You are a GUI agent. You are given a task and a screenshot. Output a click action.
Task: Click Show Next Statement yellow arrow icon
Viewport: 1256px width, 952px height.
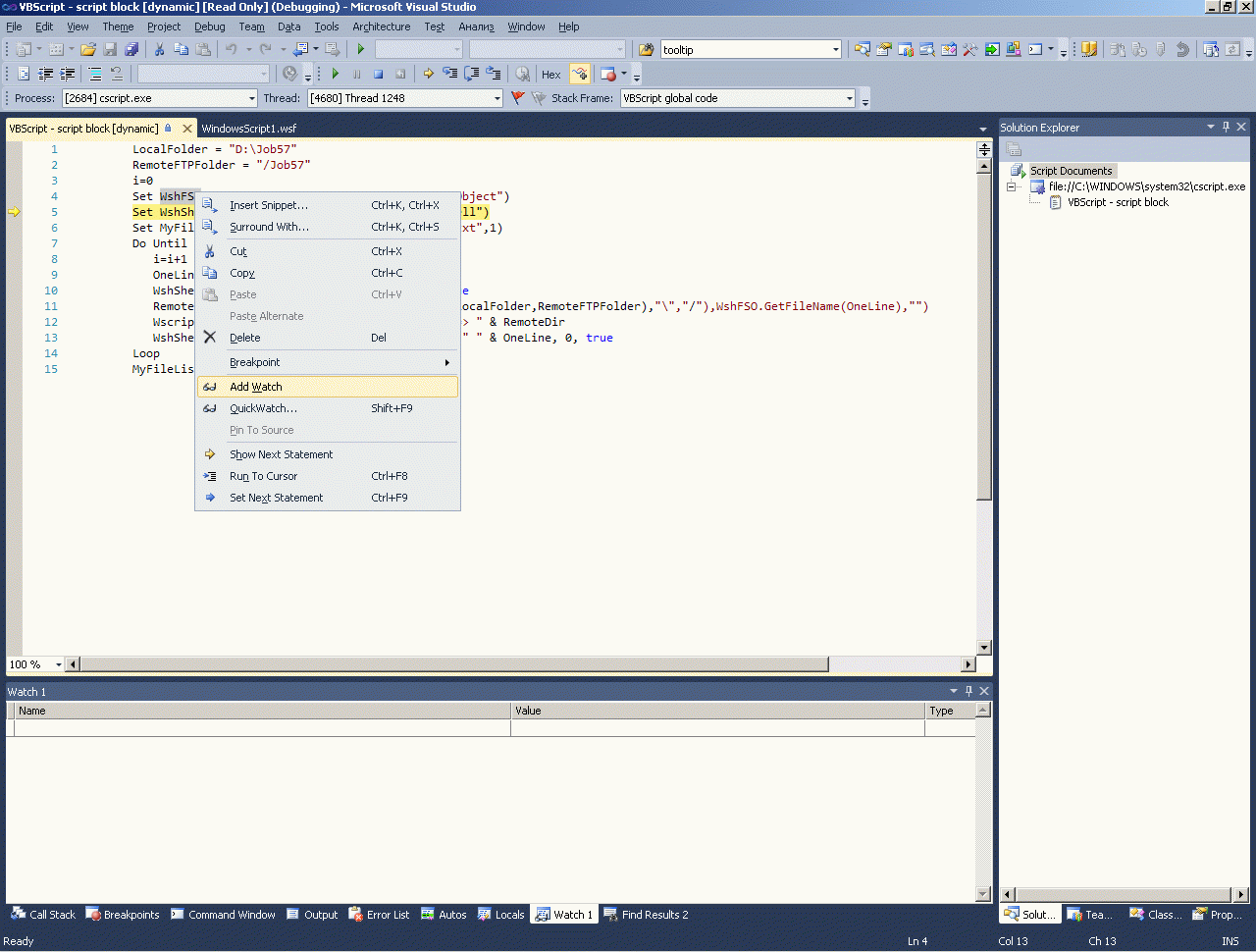(429, 74)
